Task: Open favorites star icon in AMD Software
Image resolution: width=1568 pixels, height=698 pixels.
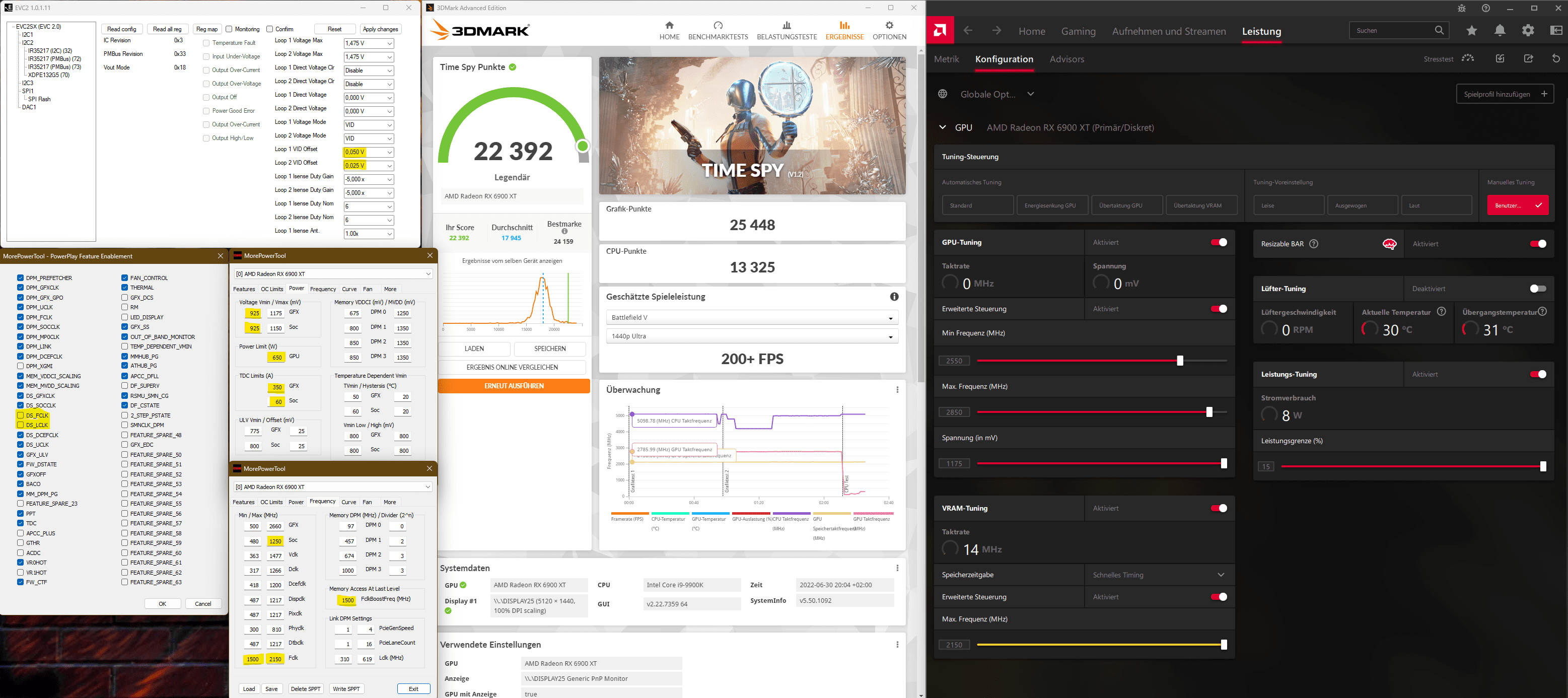Action: [x=1472, y=30]
